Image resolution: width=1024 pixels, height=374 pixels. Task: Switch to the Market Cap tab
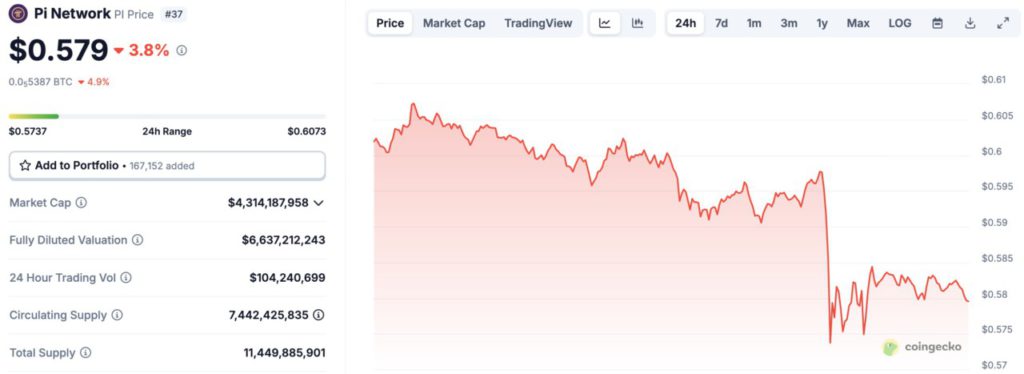[x=454, y=23]
